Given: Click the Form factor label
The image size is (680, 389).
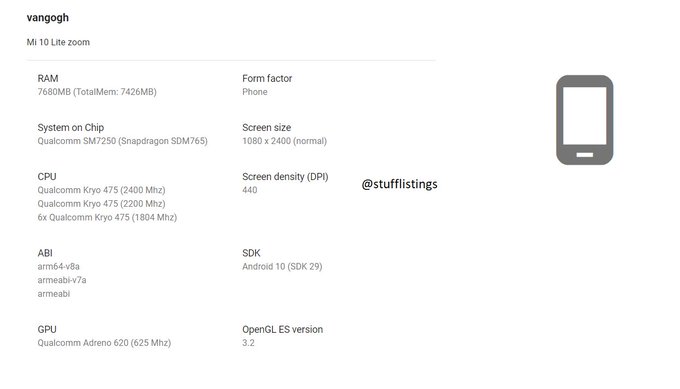Looking at the screenshot, I should [x=267, y=78].
